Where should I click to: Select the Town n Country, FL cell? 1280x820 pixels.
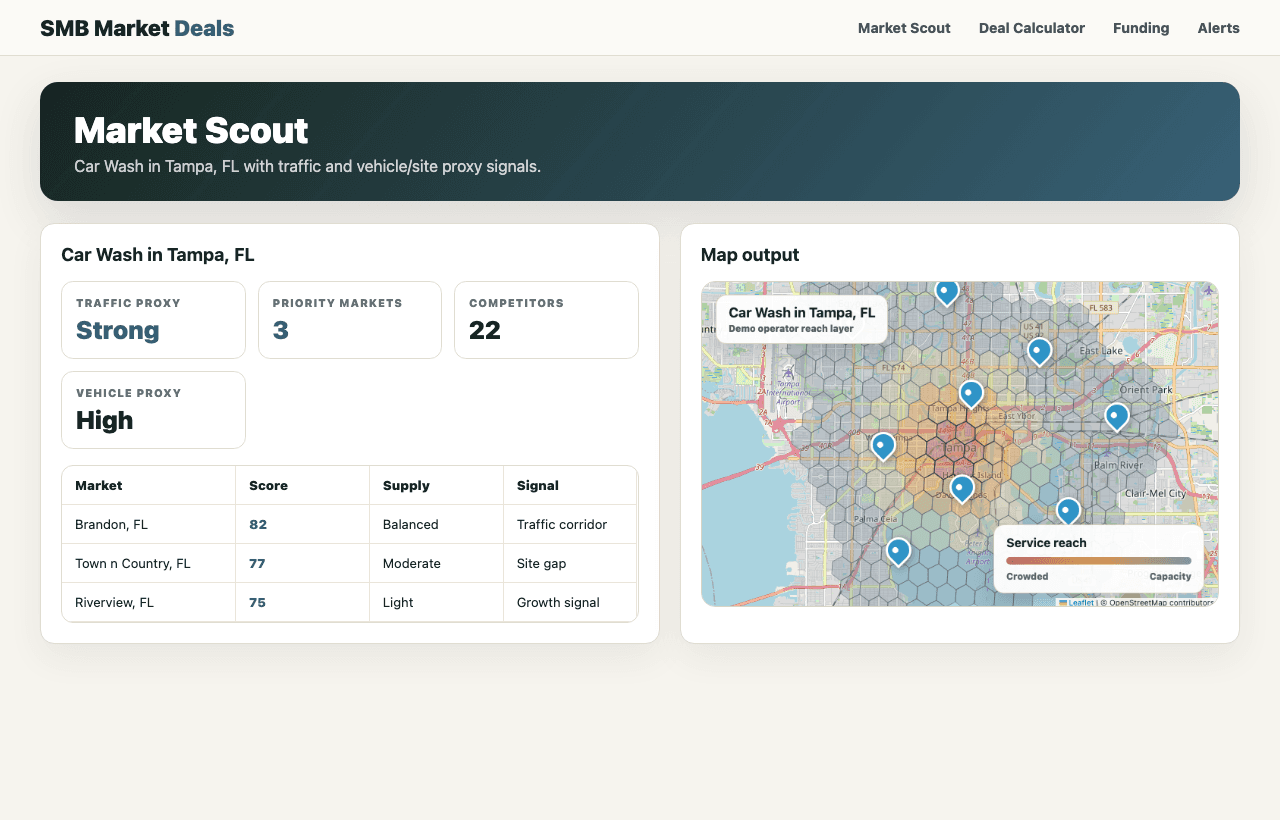pos(149,563)
